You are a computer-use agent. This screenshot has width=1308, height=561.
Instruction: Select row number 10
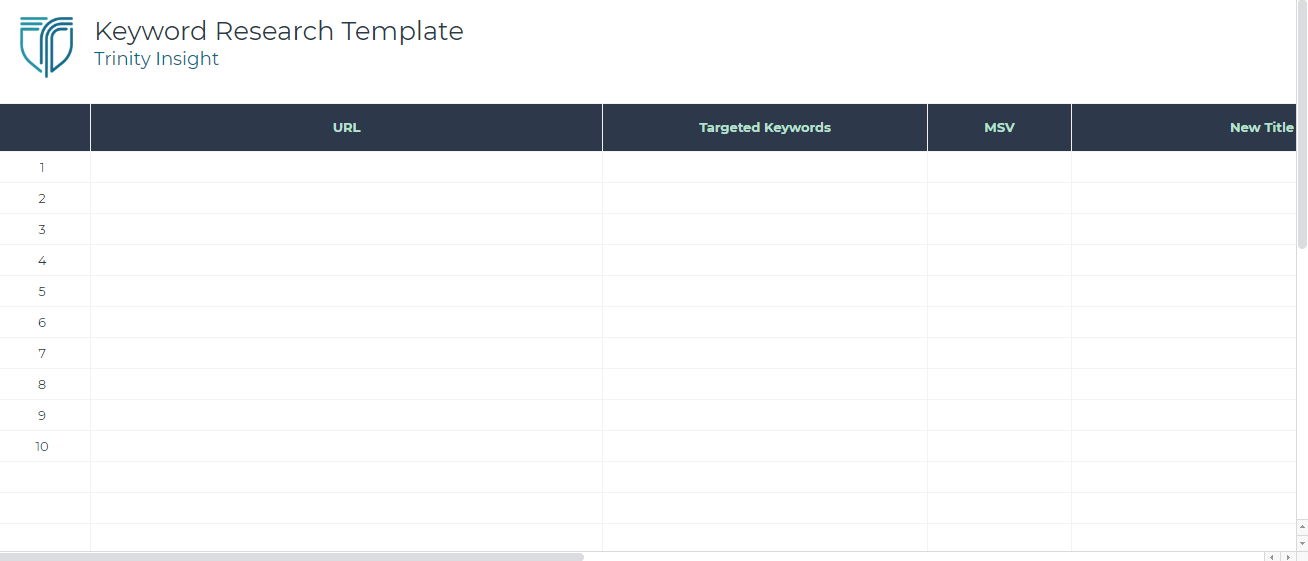42,446
